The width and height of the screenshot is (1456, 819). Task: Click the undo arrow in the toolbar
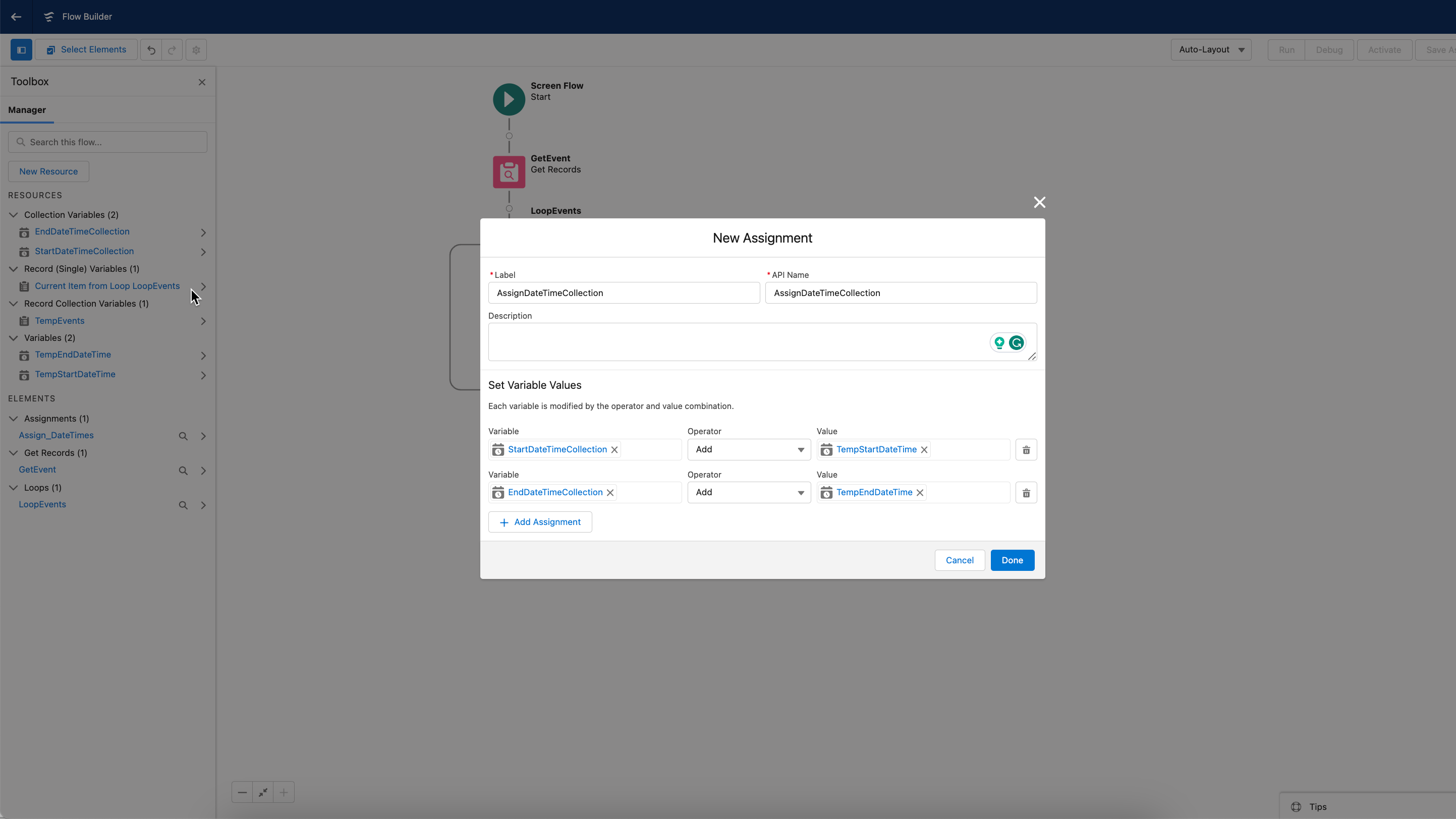pyautogui.click(x=151, y=50)
